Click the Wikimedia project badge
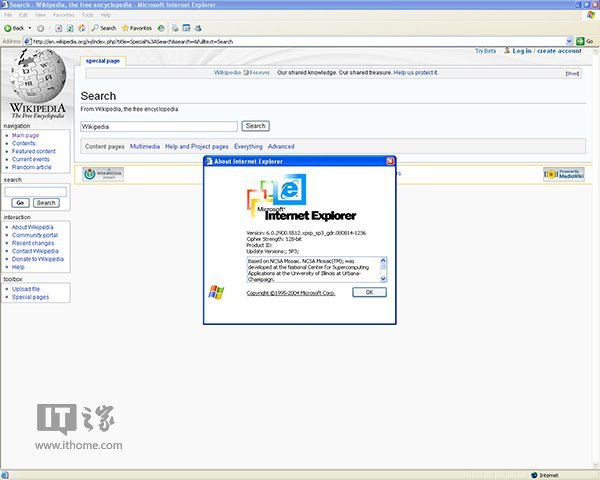The width and height of the screenshot is (600, 480). click(103, 174)
